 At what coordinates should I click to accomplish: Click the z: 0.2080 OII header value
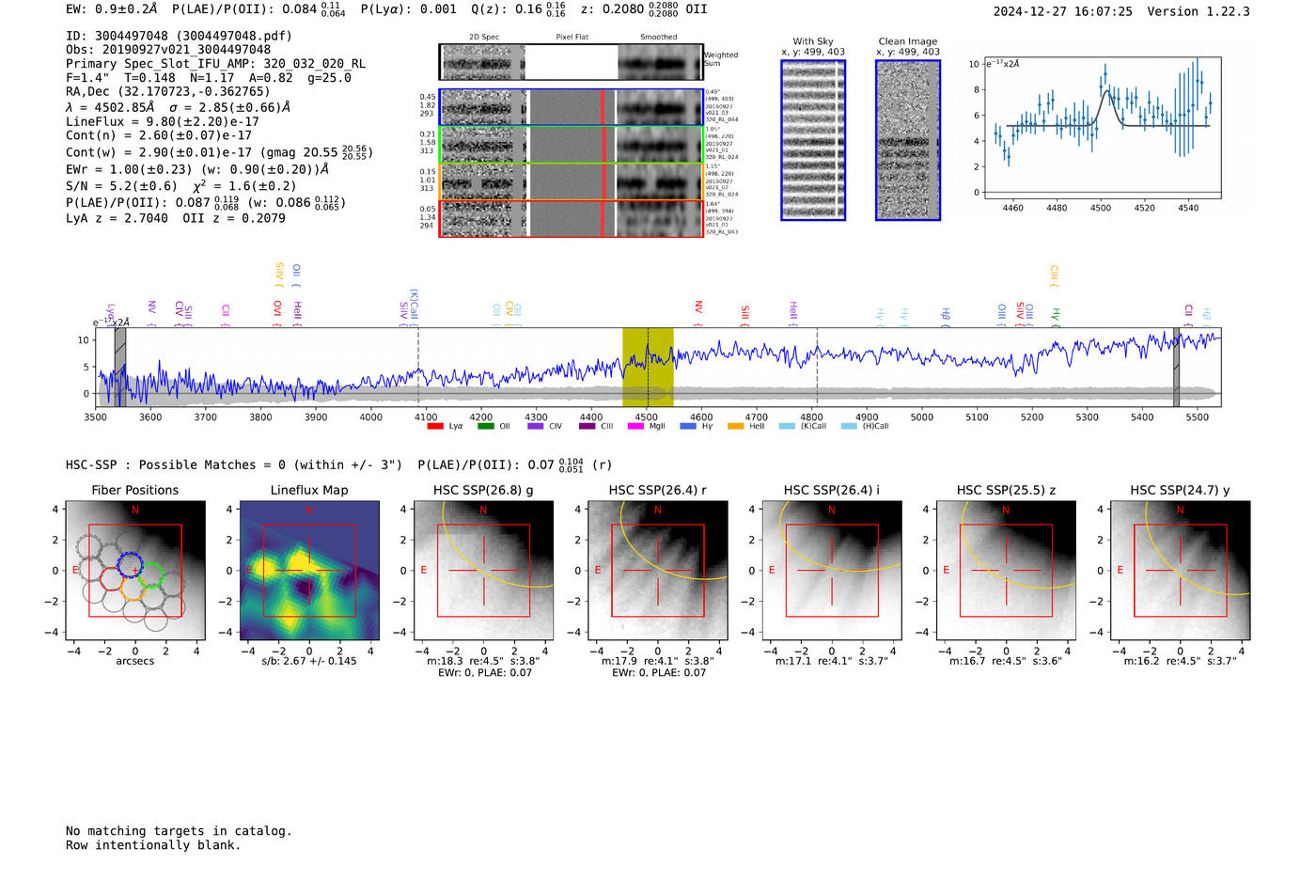pos(644,9)
